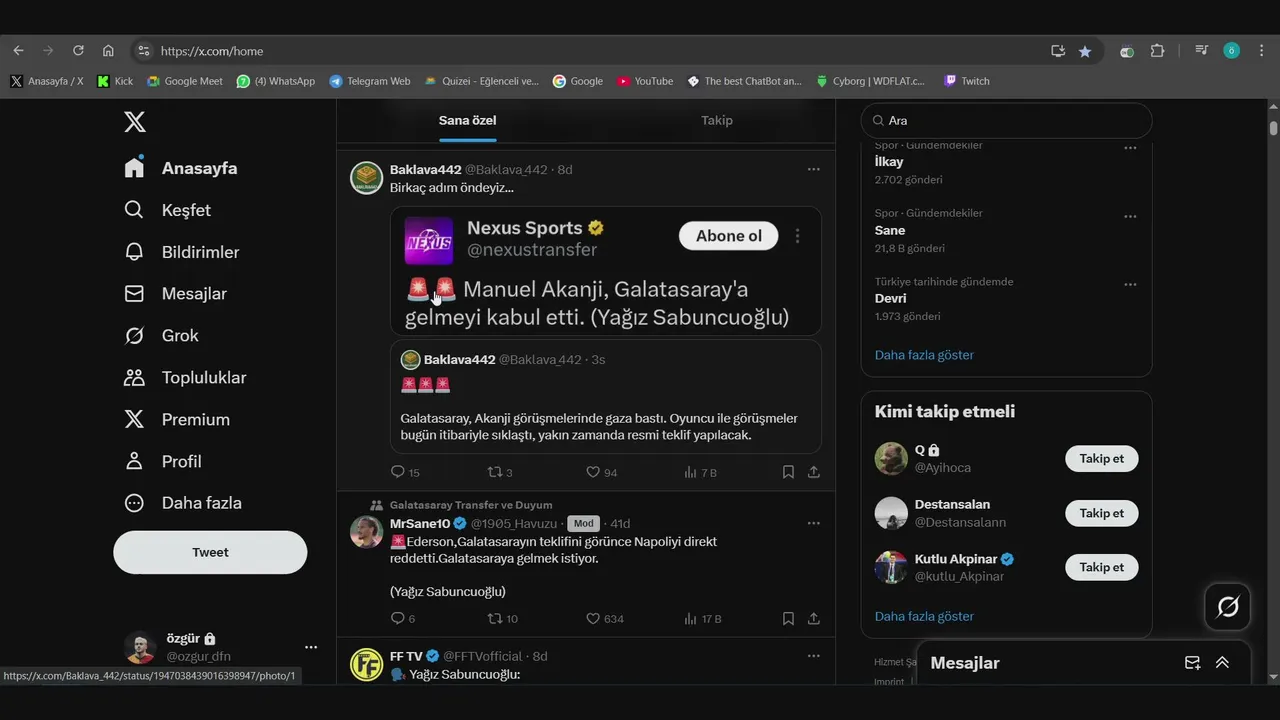The image size is (1280, 720).
Task: Like MrSane10 post with 634 likes
Action: [x=604, y=618]
